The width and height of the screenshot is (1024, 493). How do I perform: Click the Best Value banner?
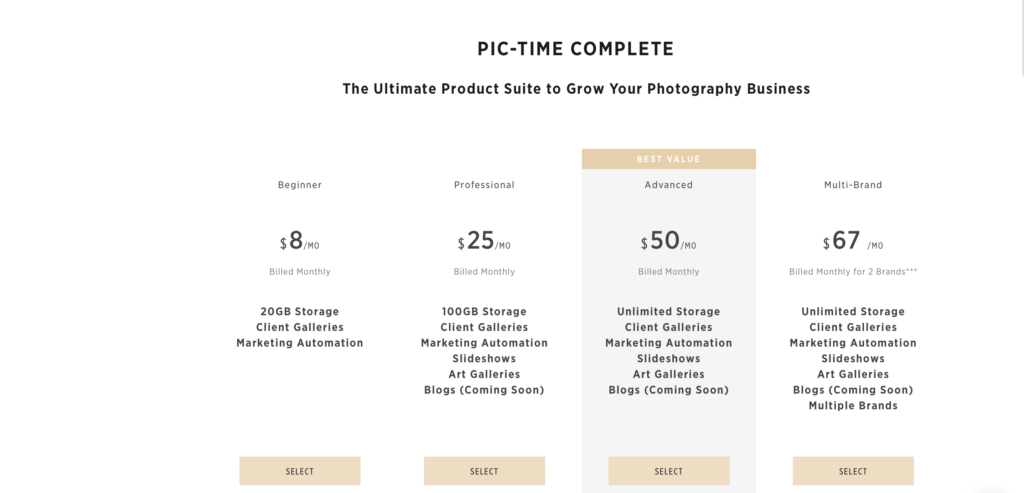(x=669, y=159)
